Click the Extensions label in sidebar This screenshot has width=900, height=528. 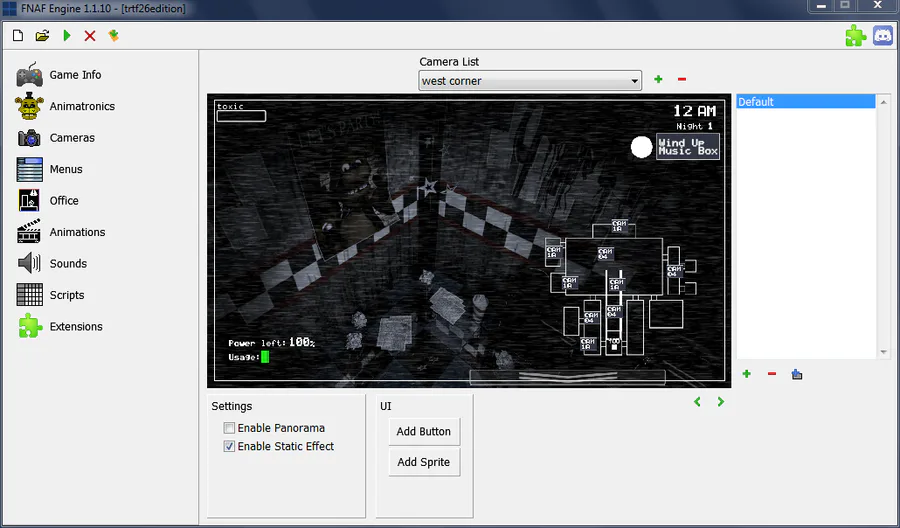[76, 327]
